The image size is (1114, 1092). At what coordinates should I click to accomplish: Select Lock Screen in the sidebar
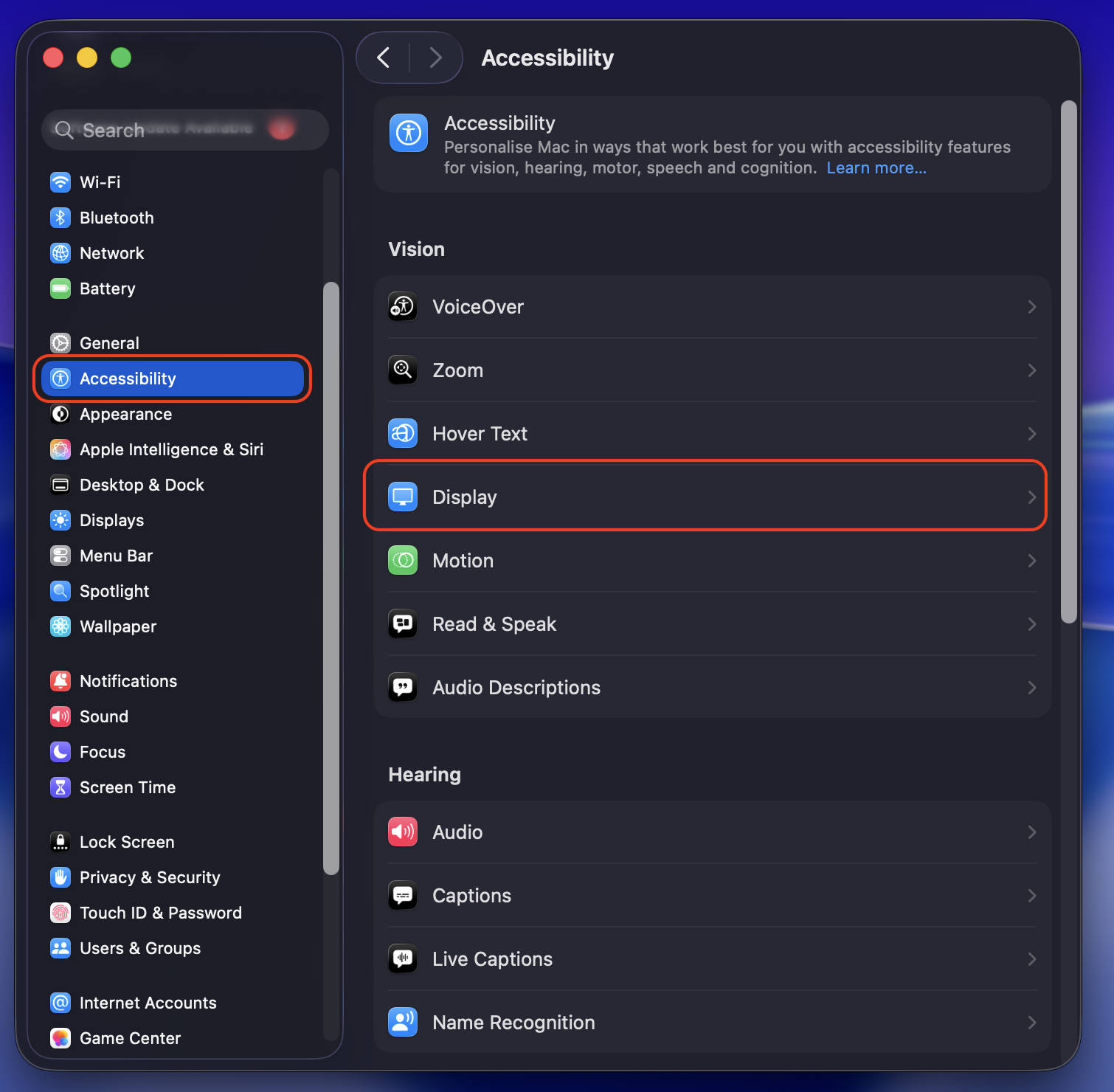pos(173,841)
